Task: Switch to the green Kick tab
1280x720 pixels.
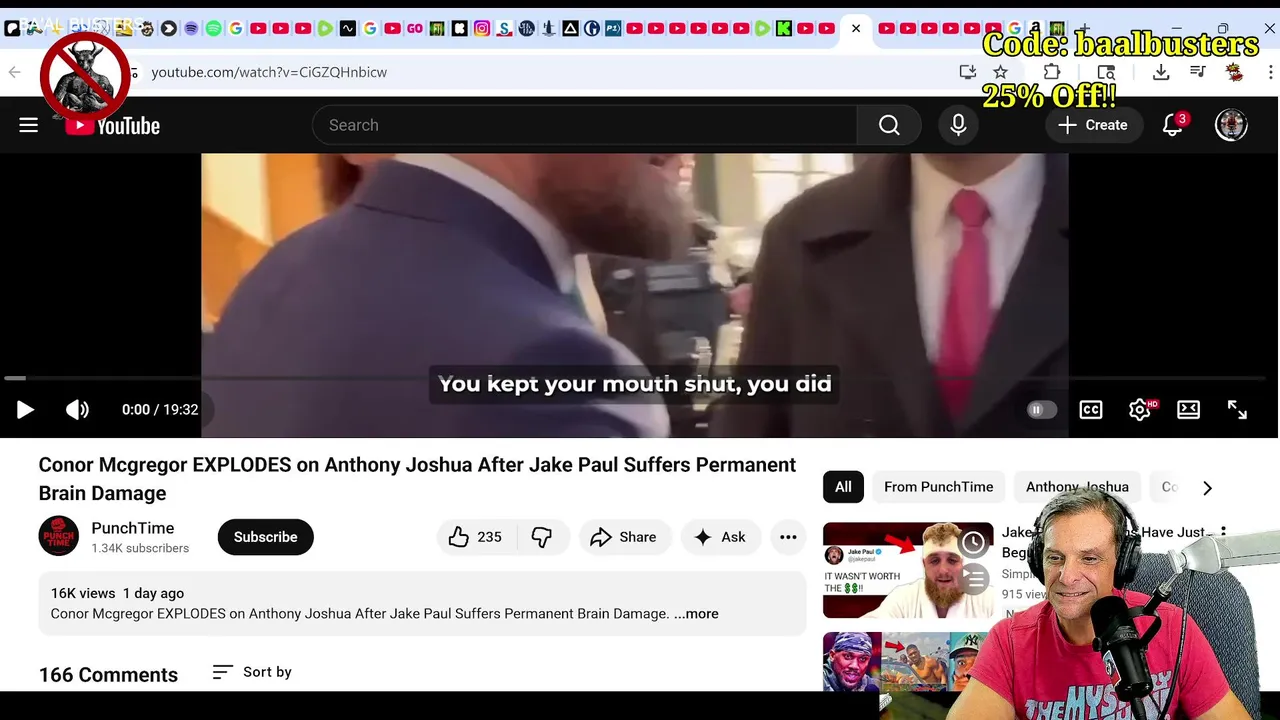Action: (784, 29)
